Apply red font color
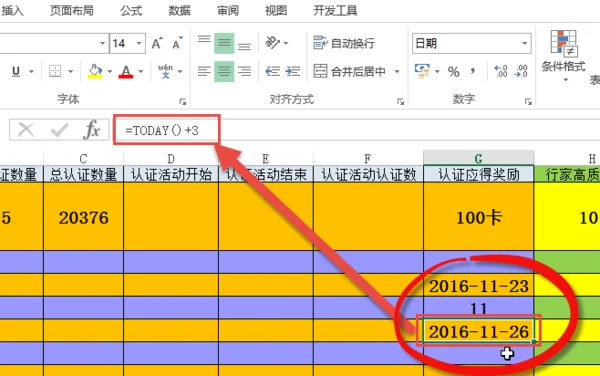600x376 pixels. coord(126,71)
